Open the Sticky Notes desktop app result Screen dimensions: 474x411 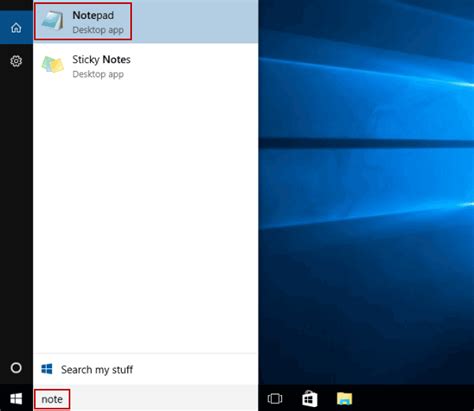tap(146, 65)
